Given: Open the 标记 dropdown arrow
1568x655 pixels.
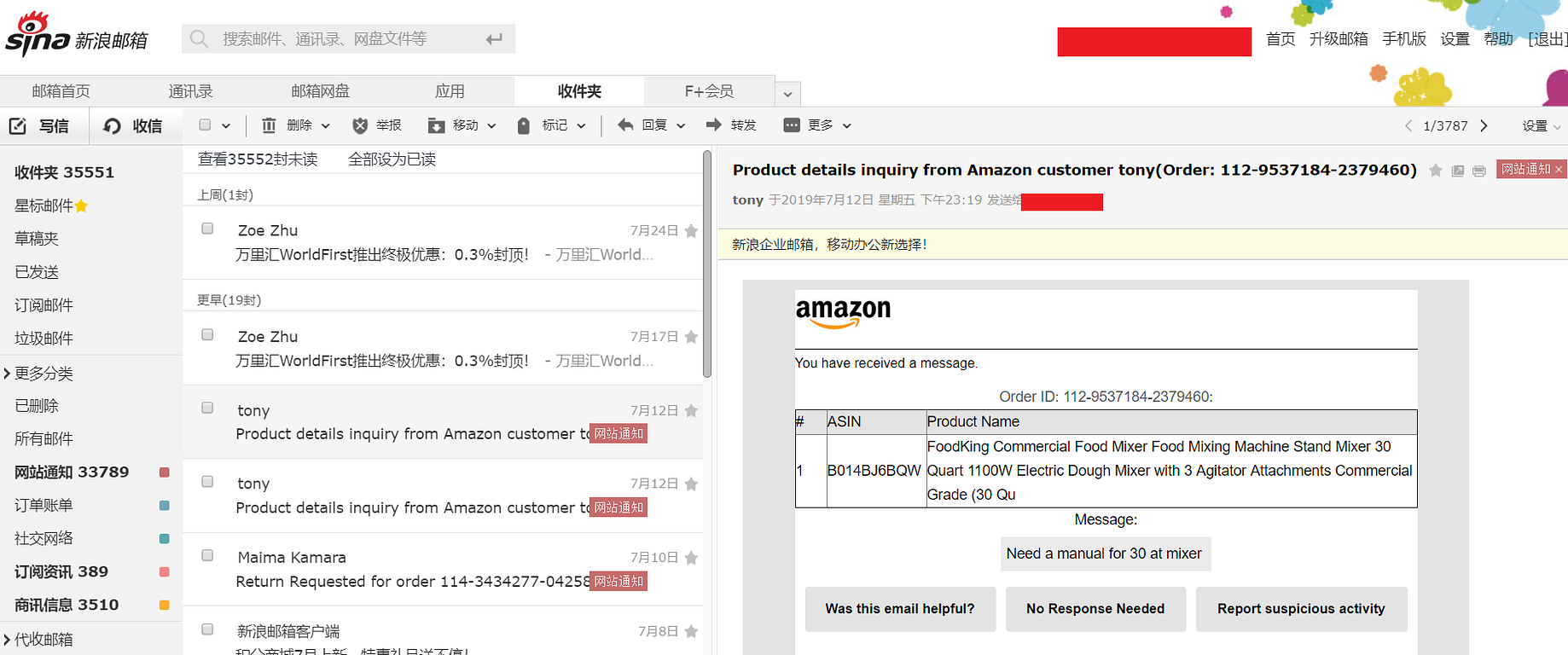Looking at the screenshot, I should (581, 126).
